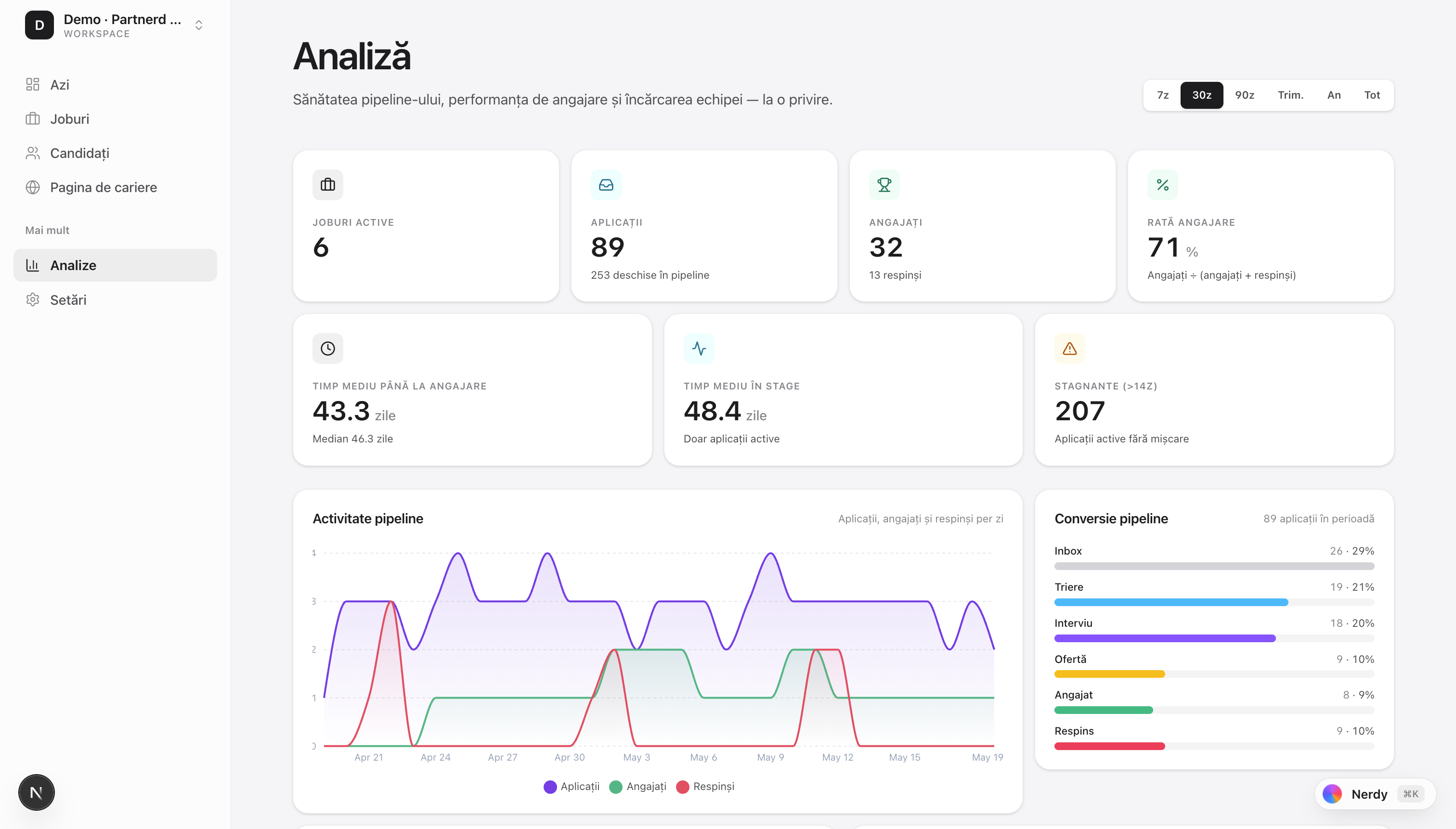Click the Joburi Active value 6

click(x=321, y=247)
